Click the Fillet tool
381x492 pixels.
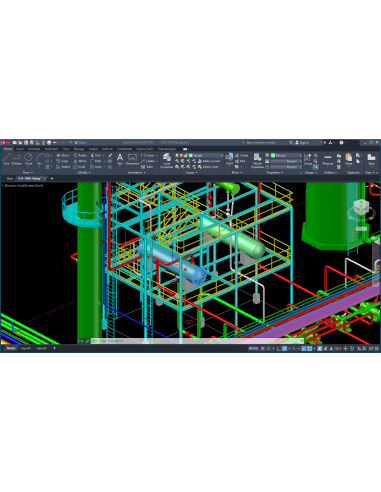point(96,161)
